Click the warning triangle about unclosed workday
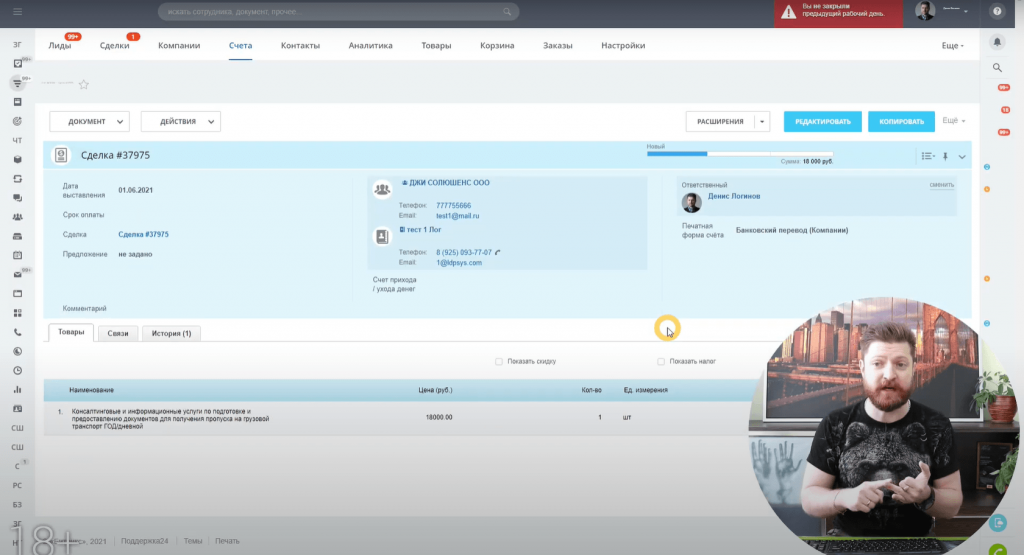Image resolution: width=1024 pixels, height=555 pixels. [789, 12]
